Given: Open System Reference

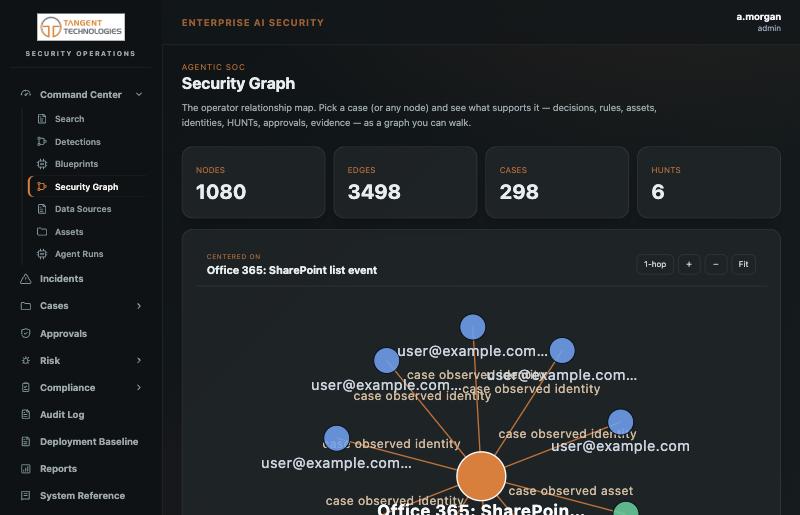Looking at the screenshot, I should [x=82, y=496].
